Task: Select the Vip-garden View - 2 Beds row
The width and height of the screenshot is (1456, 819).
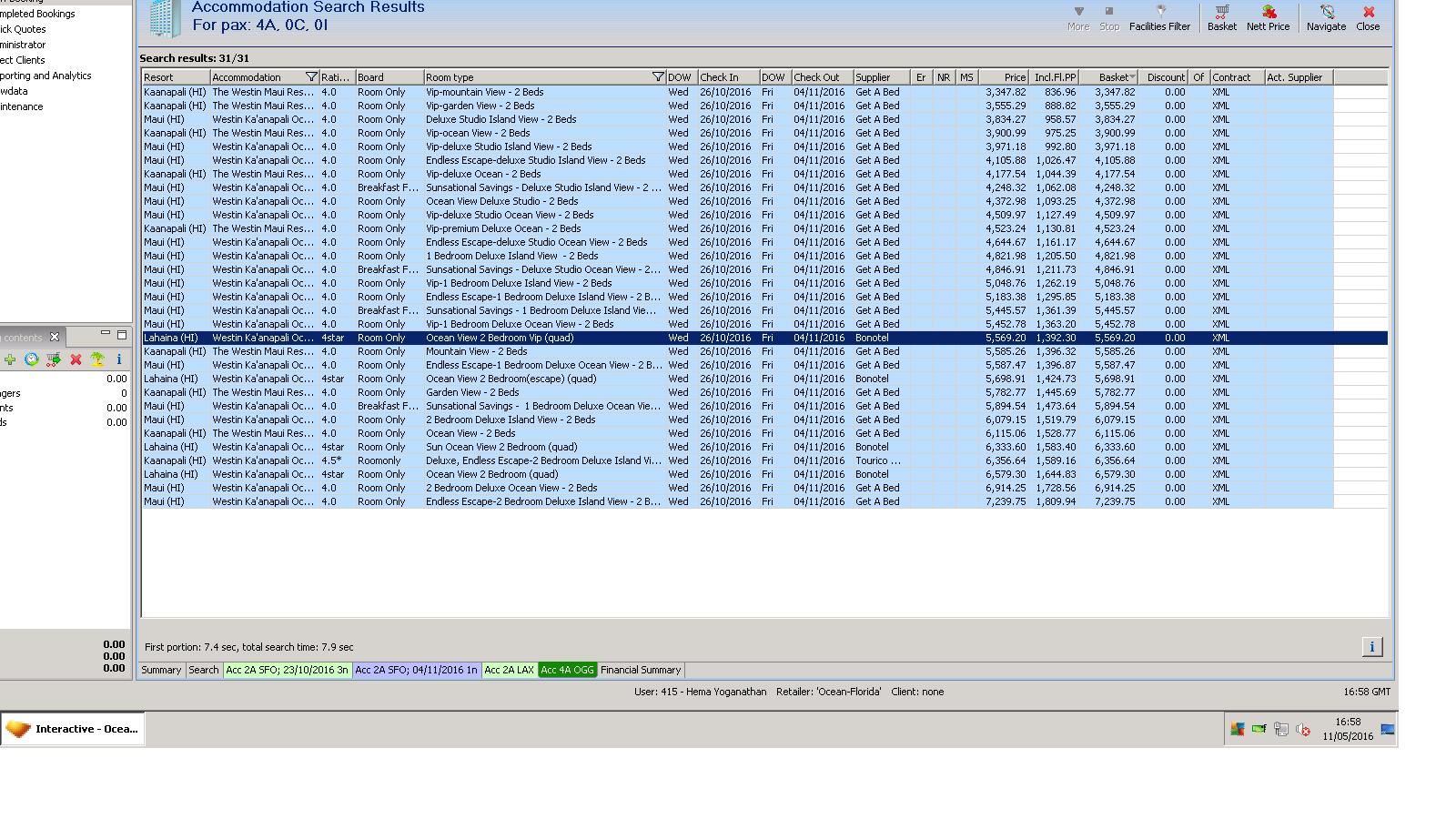Action: [764, 106]
